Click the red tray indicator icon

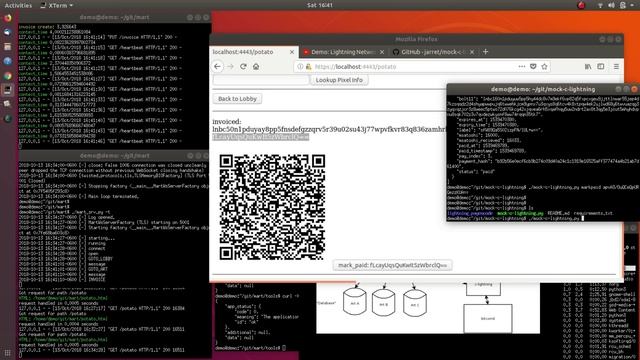pyautogui.click(x=581, y=5)
